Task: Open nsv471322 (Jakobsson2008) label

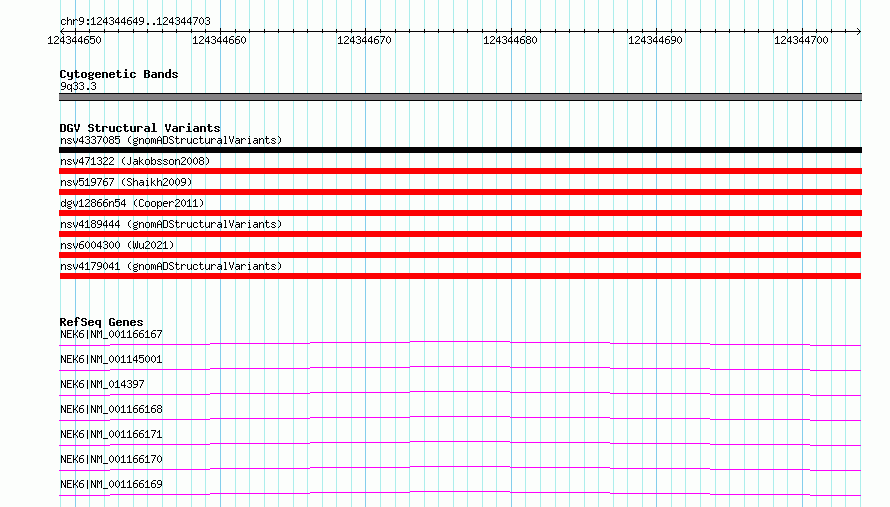Action: 135,161
